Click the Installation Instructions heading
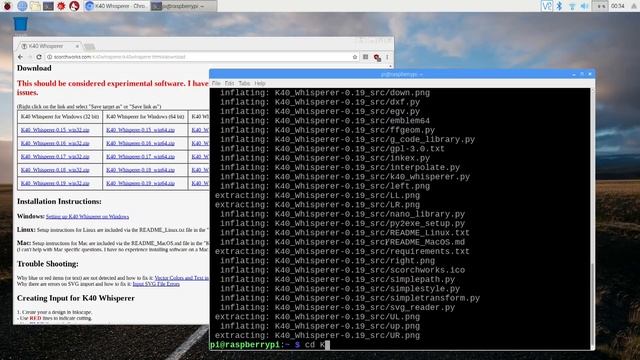Viewport: 640px width, 360px height. click(x=59, y=201)
